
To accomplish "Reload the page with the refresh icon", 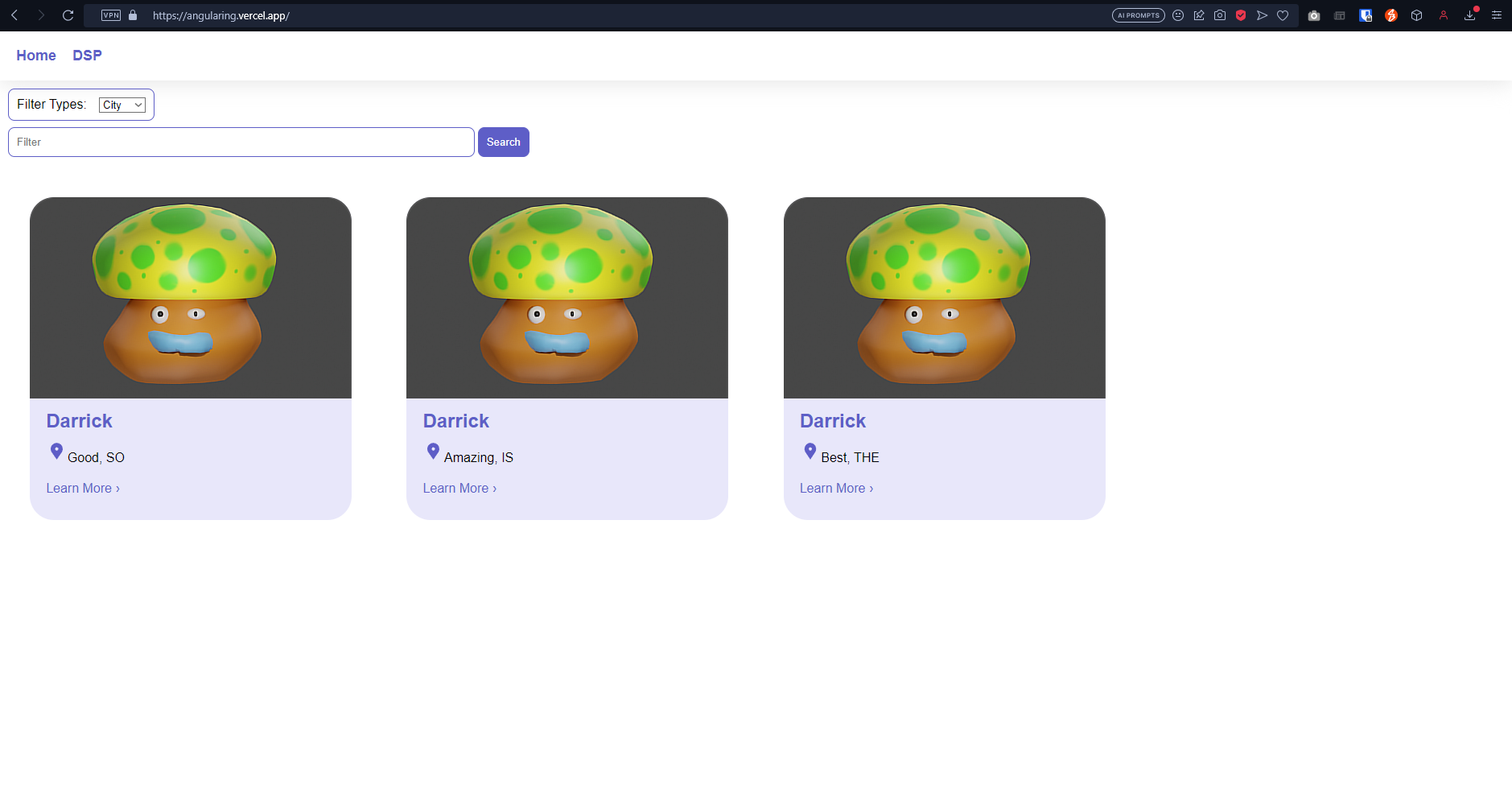I will click(x=68, y=15).
